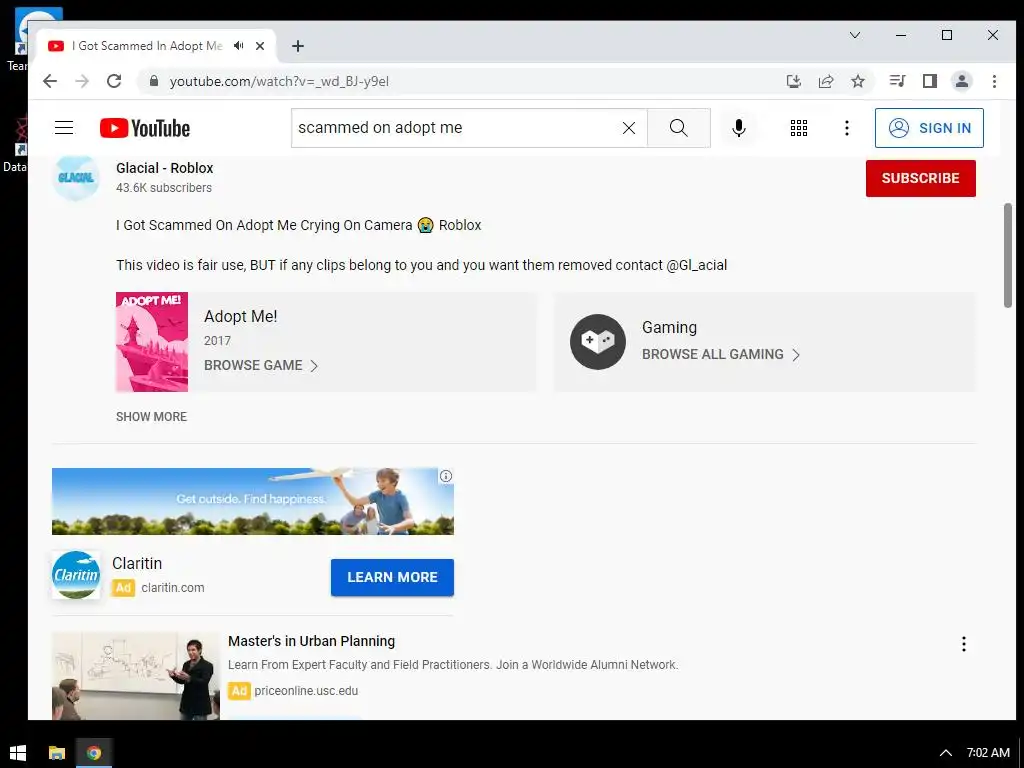The image size is (1024, 768).
Task: Click the magnifier search button
Action: 679,128
